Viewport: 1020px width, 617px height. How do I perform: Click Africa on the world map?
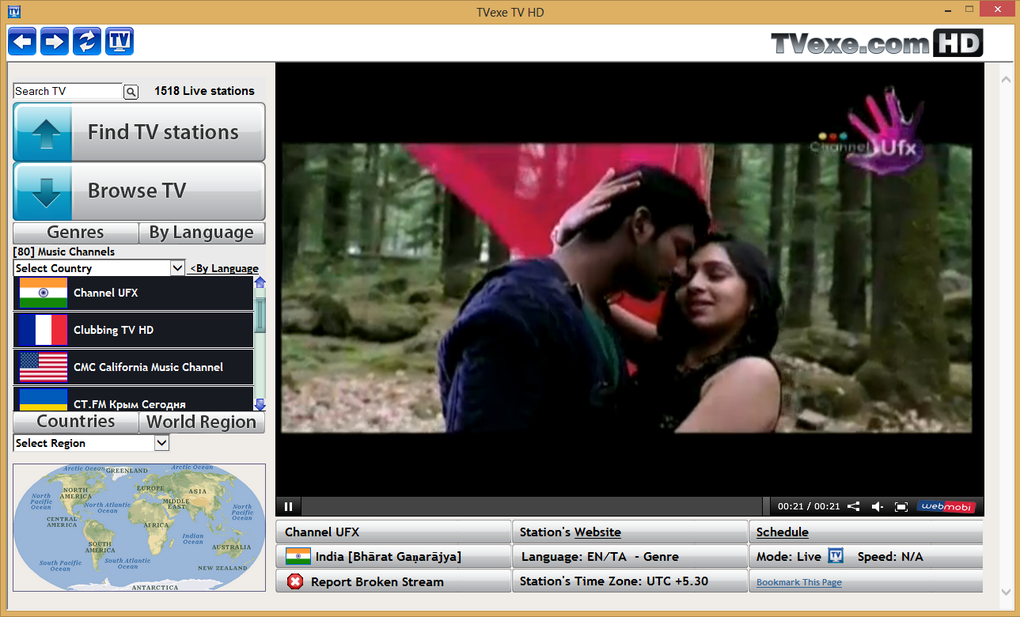click(x=156, y=525)
